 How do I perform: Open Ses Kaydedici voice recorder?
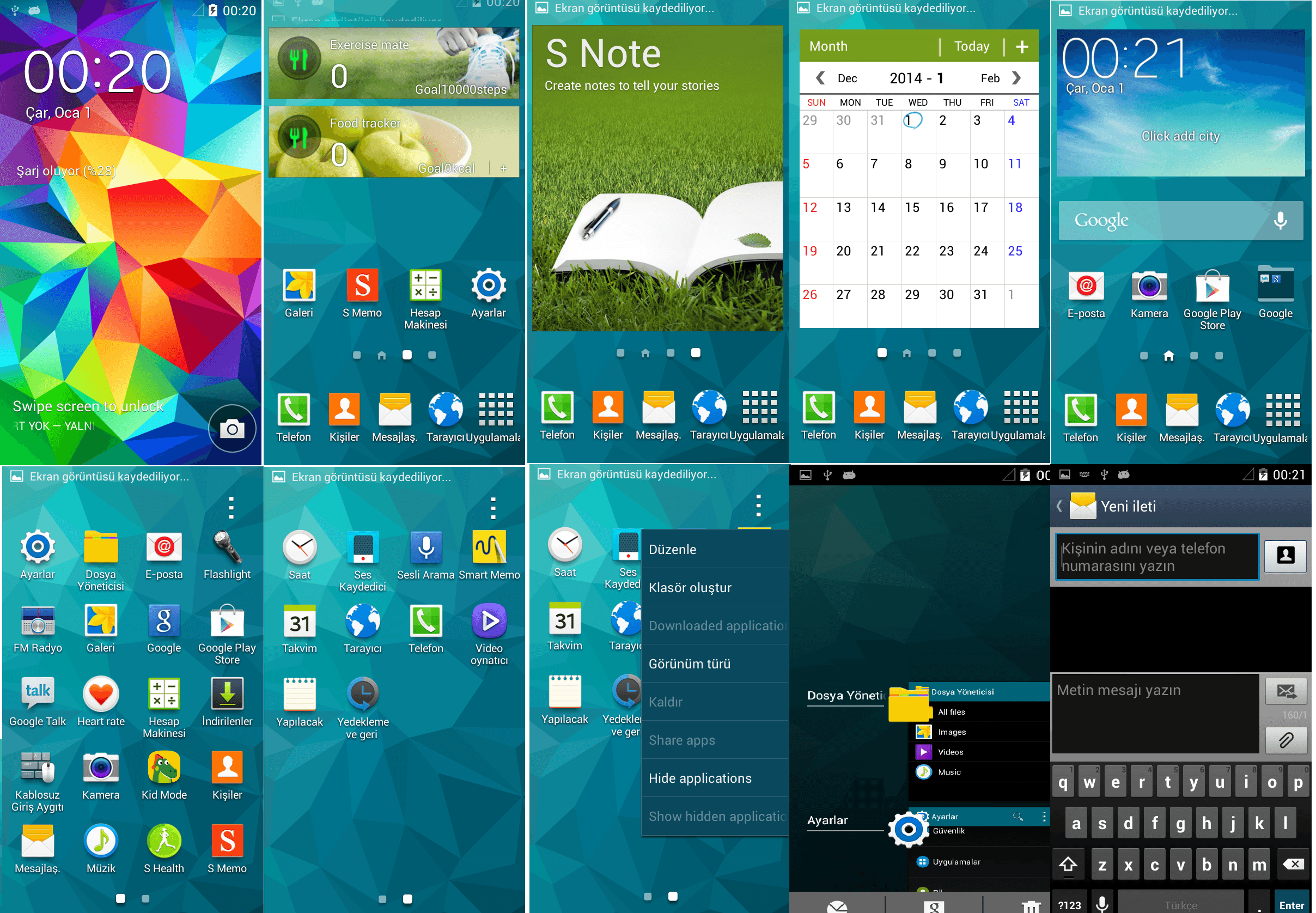(x=363, y=548)
